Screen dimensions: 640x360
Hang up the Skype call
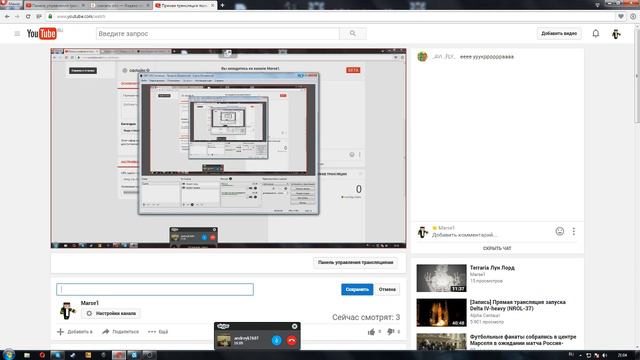[291, 340]
